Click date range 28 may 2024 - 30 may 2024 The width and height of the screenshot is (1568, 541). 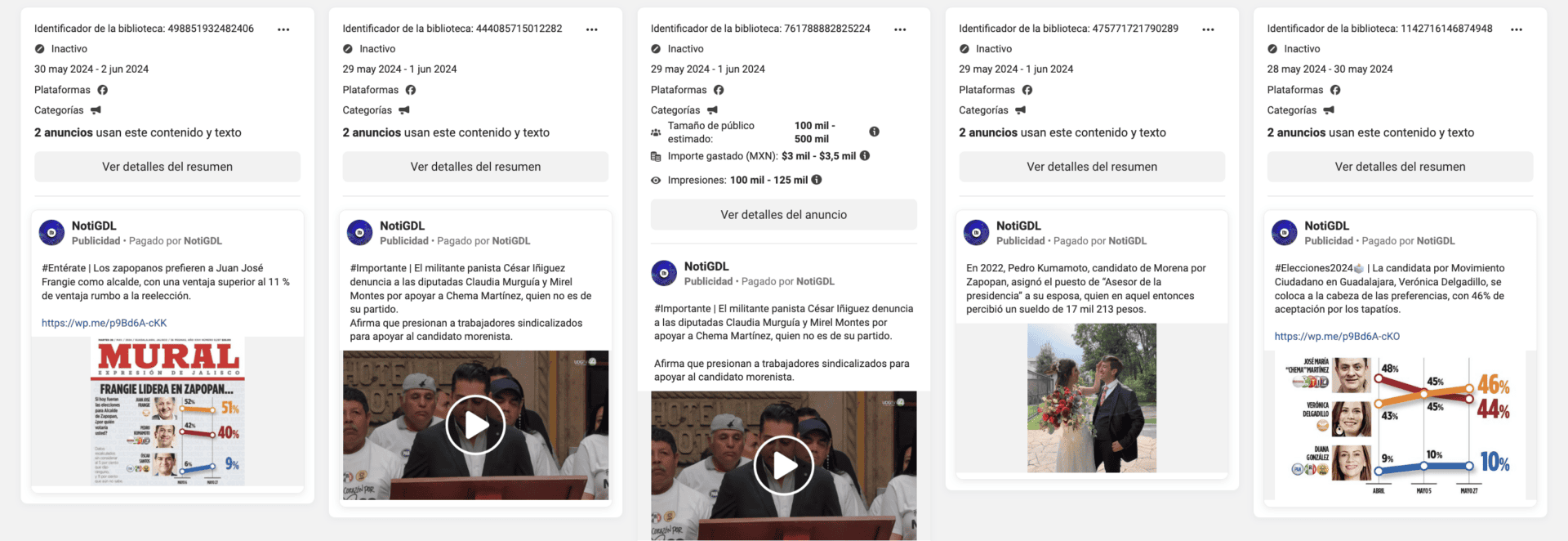click(1330, 69)
